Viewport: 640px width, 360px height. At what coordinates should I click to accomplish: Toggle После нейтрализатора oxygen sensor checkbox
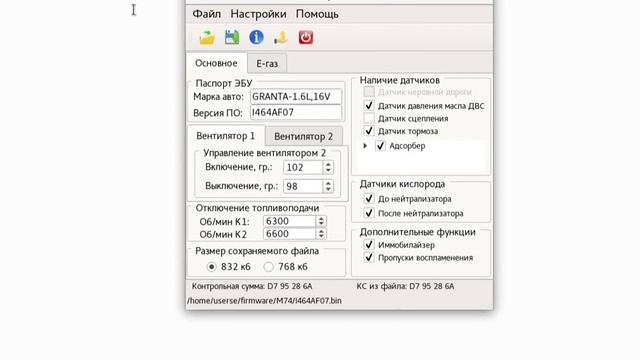pyautogui.click(x=369, y=213)
